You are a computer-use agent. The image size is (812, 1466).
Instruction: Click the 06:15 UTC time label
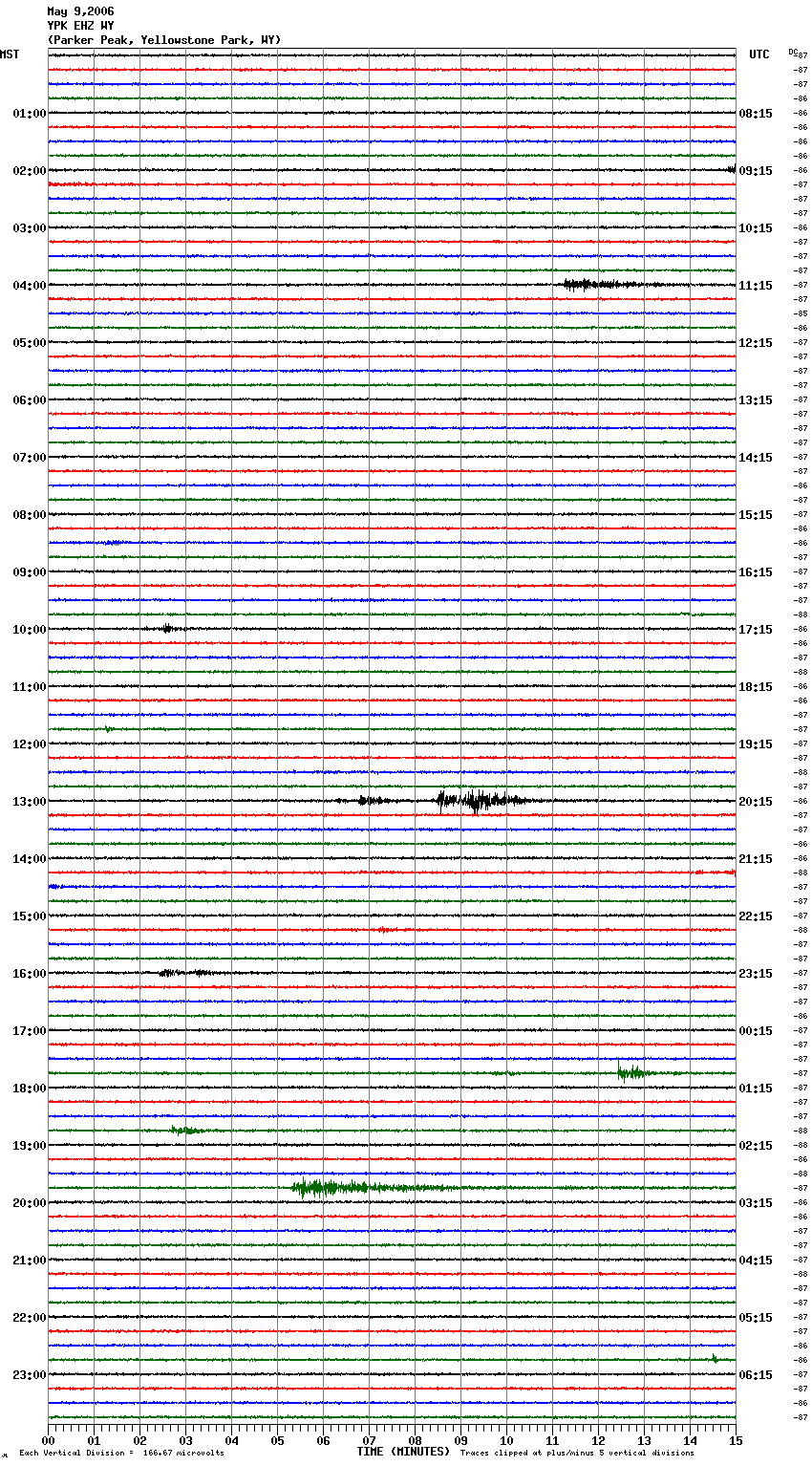coord(756,1375)
